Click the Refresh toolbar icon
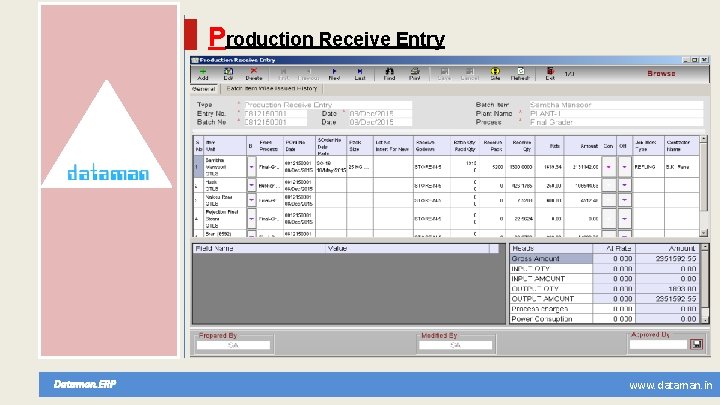 (x=520, y=73)
